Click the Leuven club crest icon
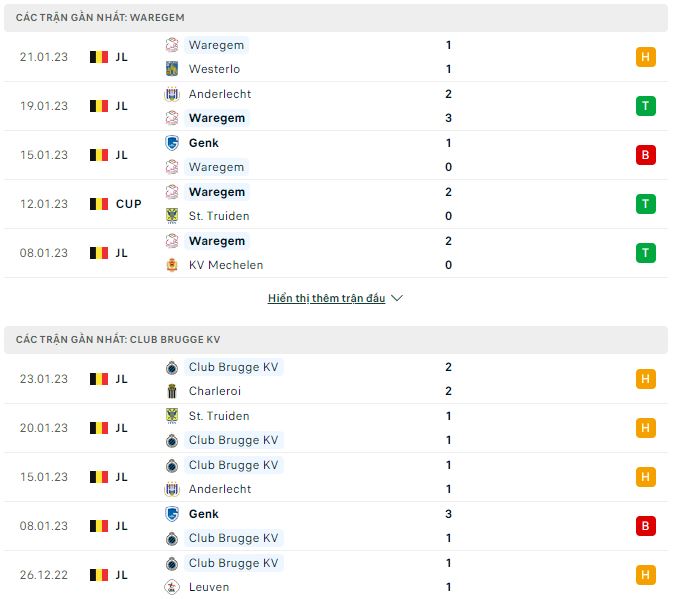This screenshot has width=675, height=599. tap(172, 587)
